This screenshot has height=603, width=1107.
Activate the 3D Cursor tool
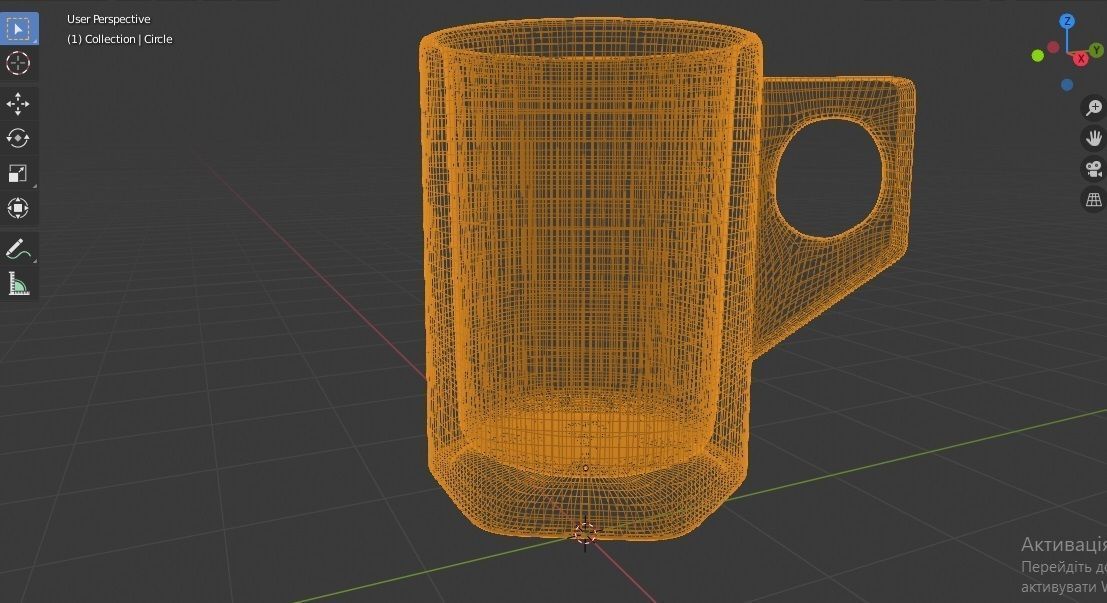[x=18, y=63]
